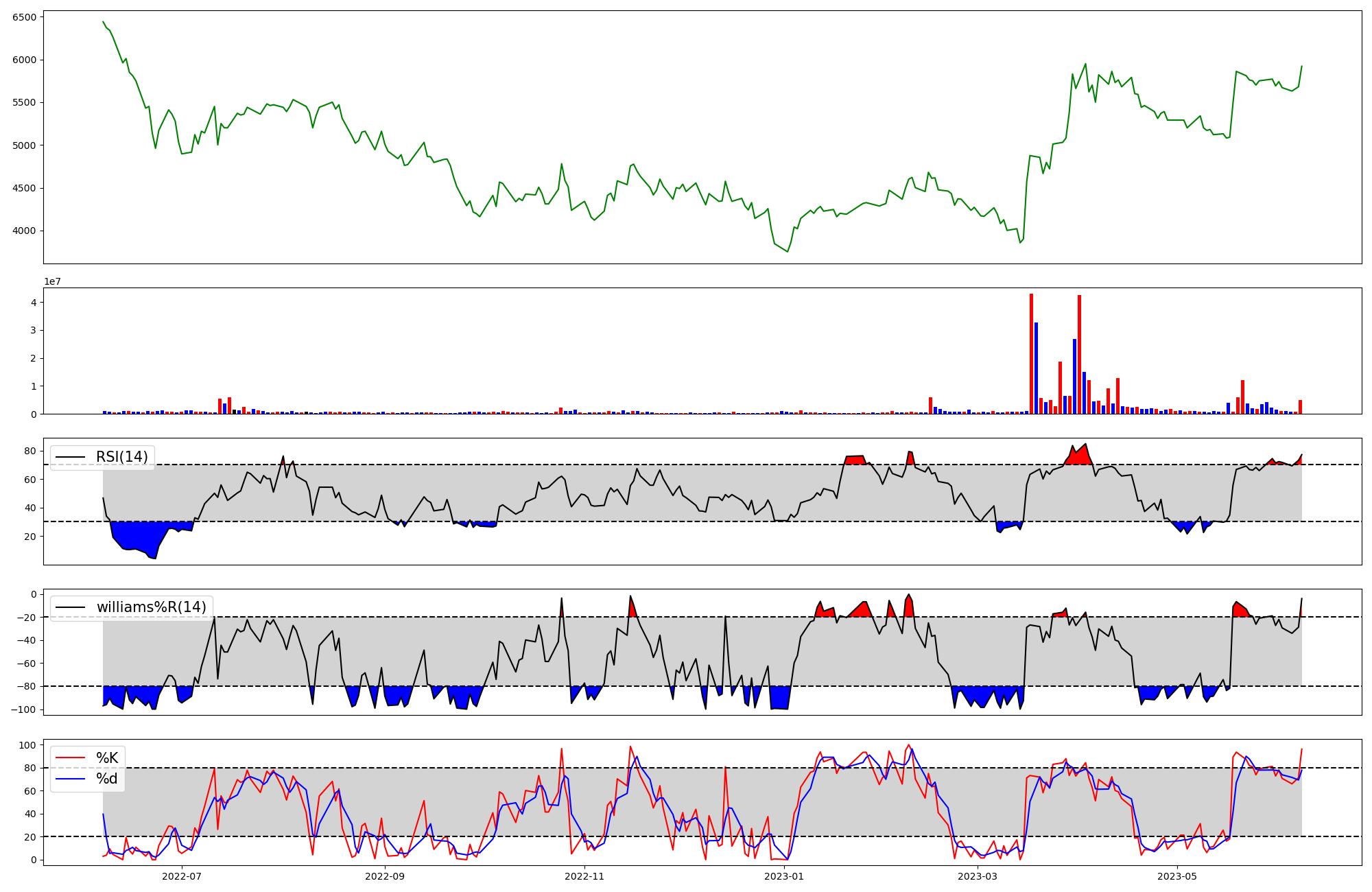Click the 2022-07 x-axis date label
Screen dimensions: 1372x892
182,876
